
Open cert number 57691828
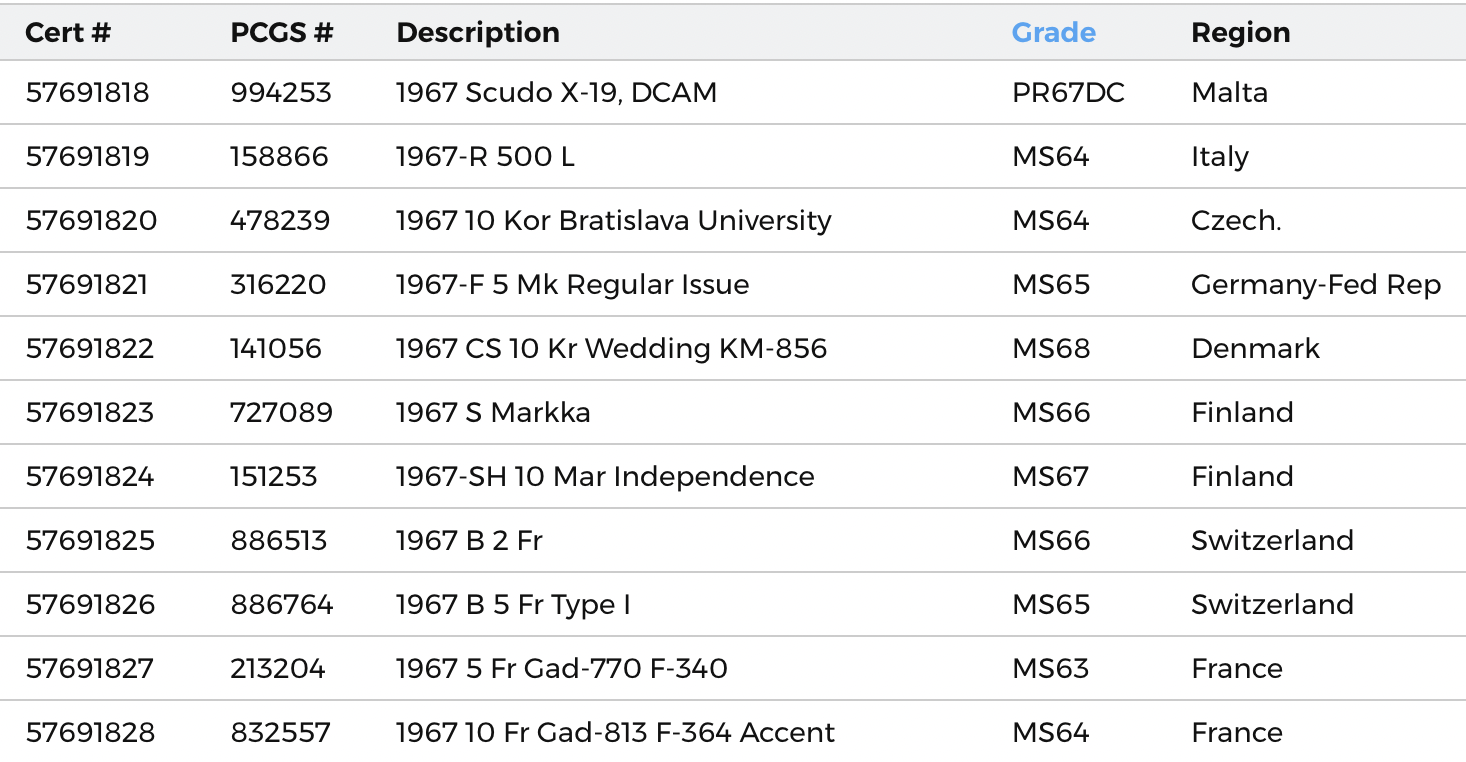click(90, 733)
